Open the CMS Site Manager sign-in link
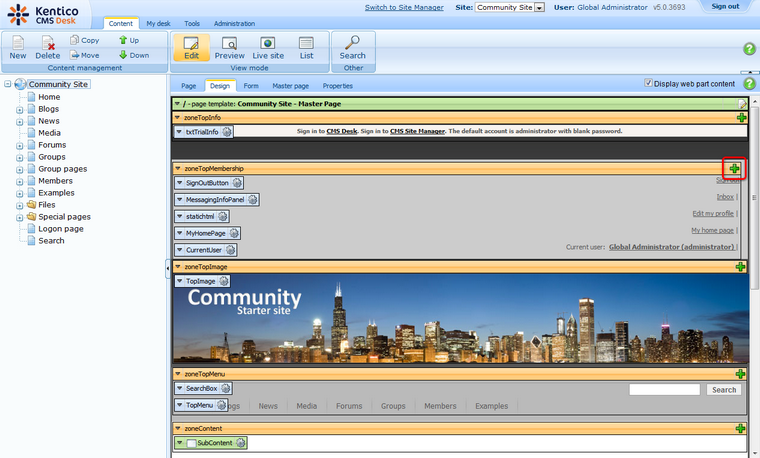Image resolution: width=760 pixels, height=458 pixels. tap(417, 131)
